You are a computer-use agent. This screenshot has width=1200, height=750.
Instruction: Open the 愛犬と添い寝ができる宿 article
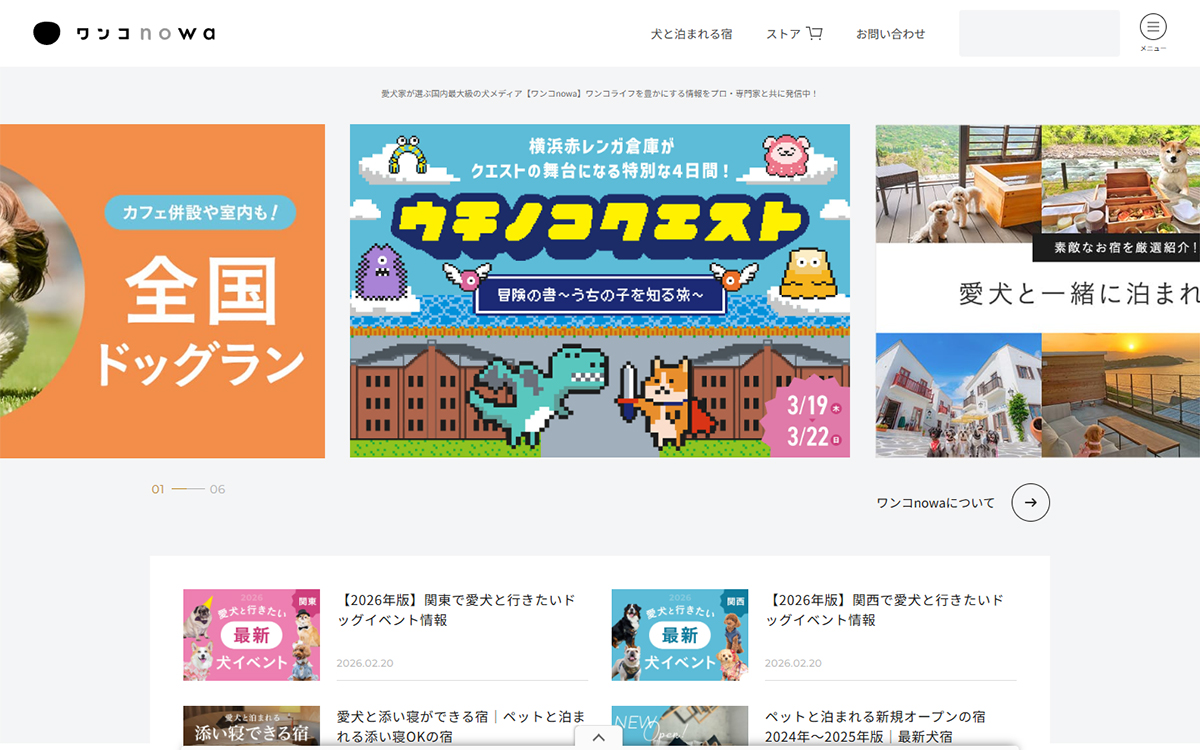(460, 727)
